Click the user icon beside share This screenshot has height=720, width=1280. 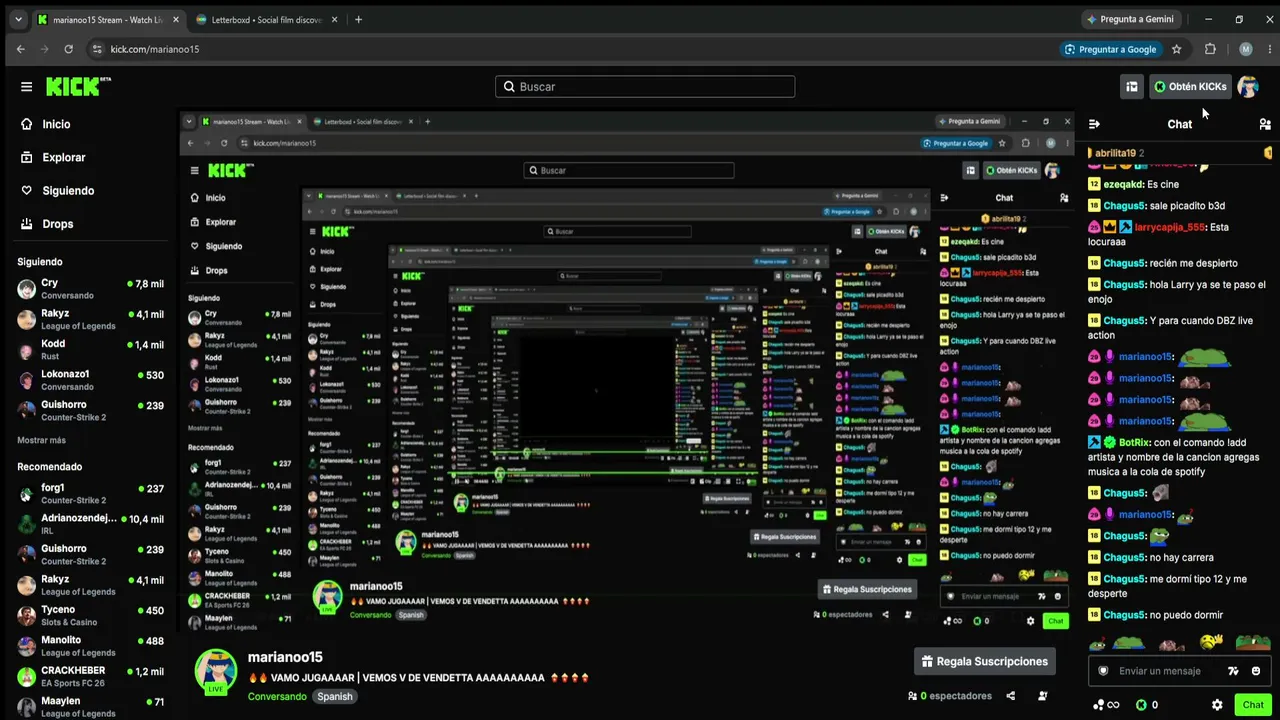pyautogui.click(x=1043, y=696)
